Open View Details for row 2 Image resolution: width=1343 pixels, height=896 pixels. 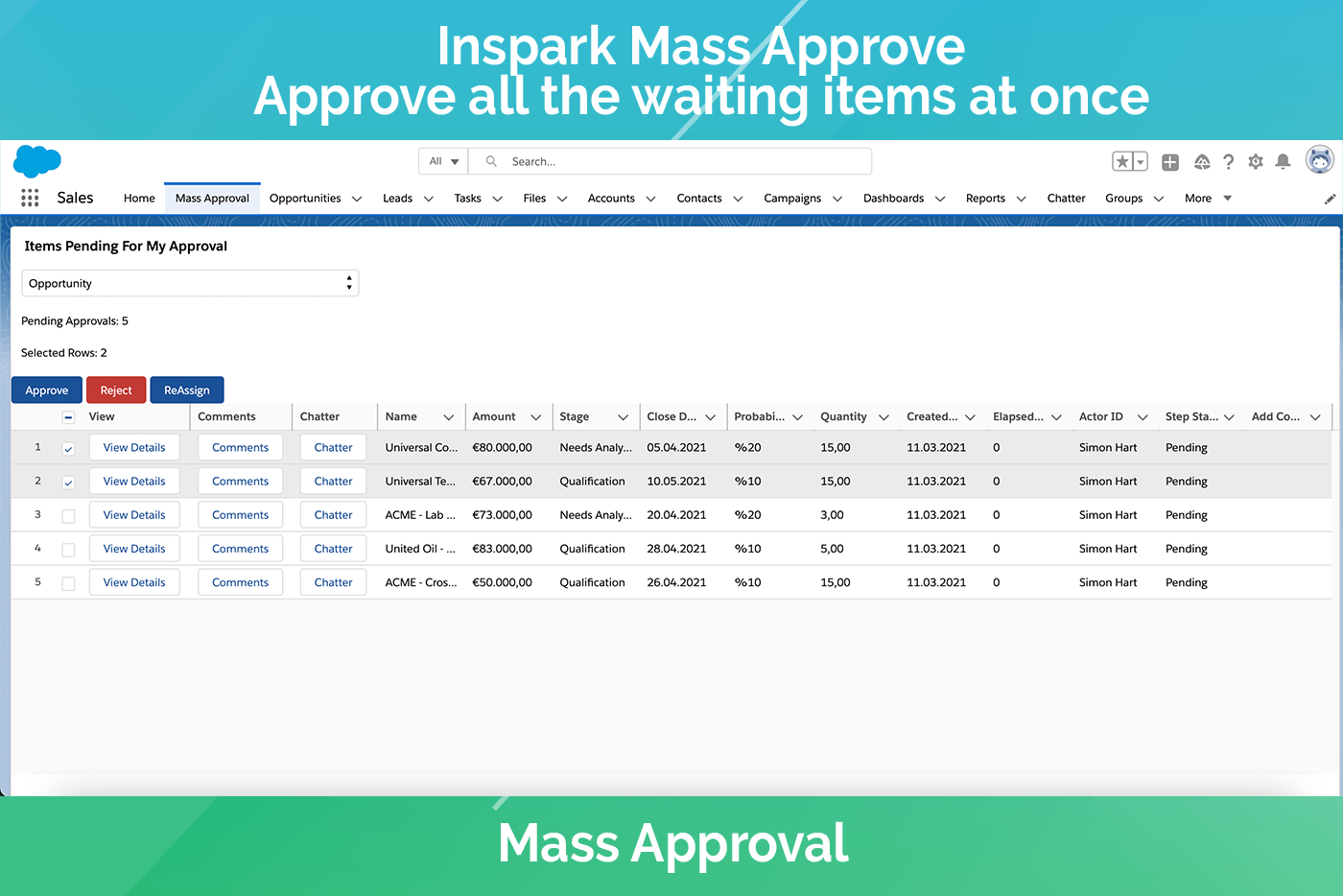click(134, 481)
